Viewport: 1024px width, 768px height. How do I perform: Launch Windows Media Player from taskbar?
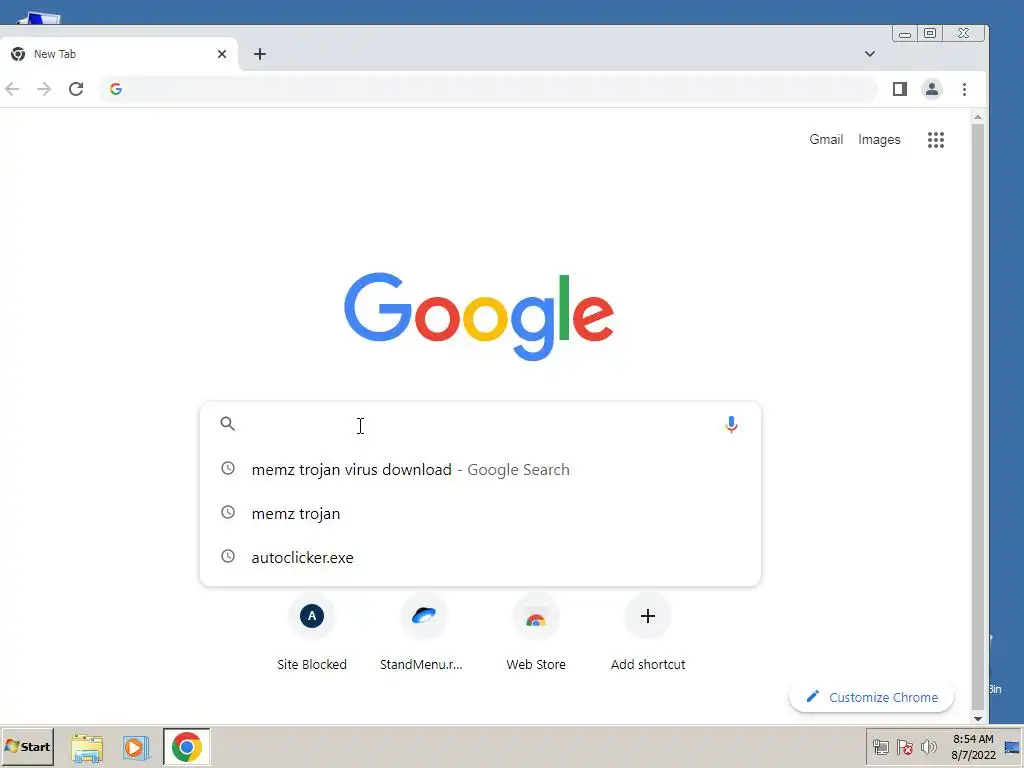coord(136,747)
